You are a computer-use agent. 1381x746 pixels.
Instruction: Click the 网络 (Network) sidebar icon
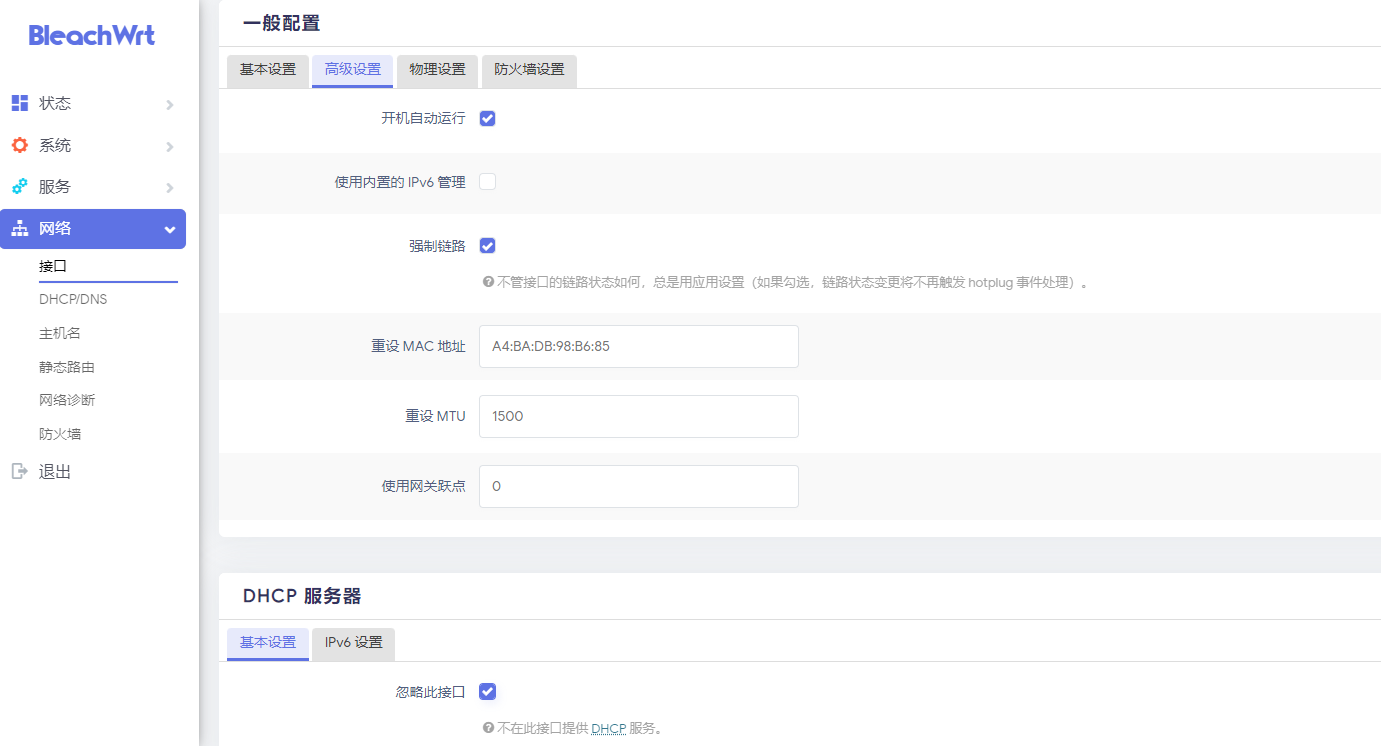click(x=19, y=228)
